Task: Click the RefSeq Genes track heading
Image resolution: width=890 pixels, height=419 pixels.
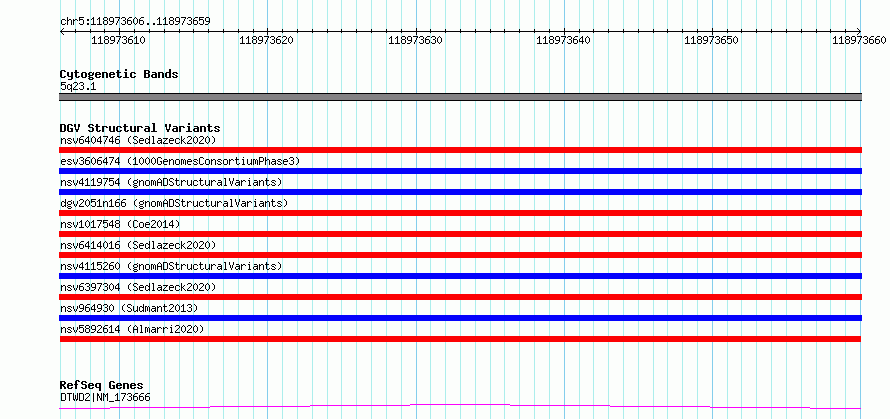Action: 101,386
